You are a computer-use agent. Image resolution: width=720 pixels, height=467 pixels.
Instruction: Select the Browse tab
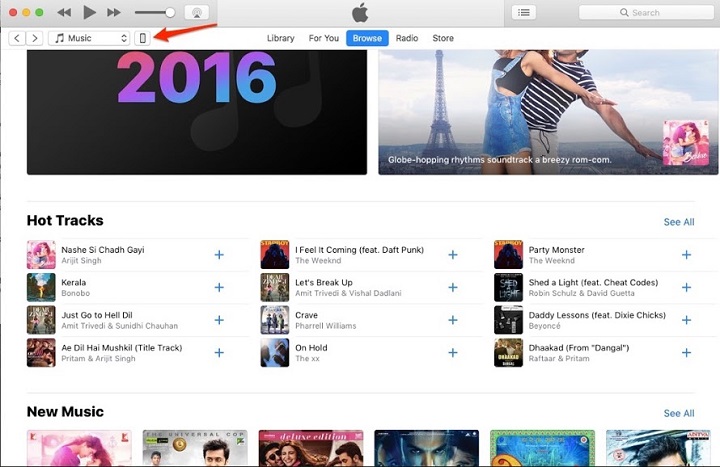click(367, 38)
